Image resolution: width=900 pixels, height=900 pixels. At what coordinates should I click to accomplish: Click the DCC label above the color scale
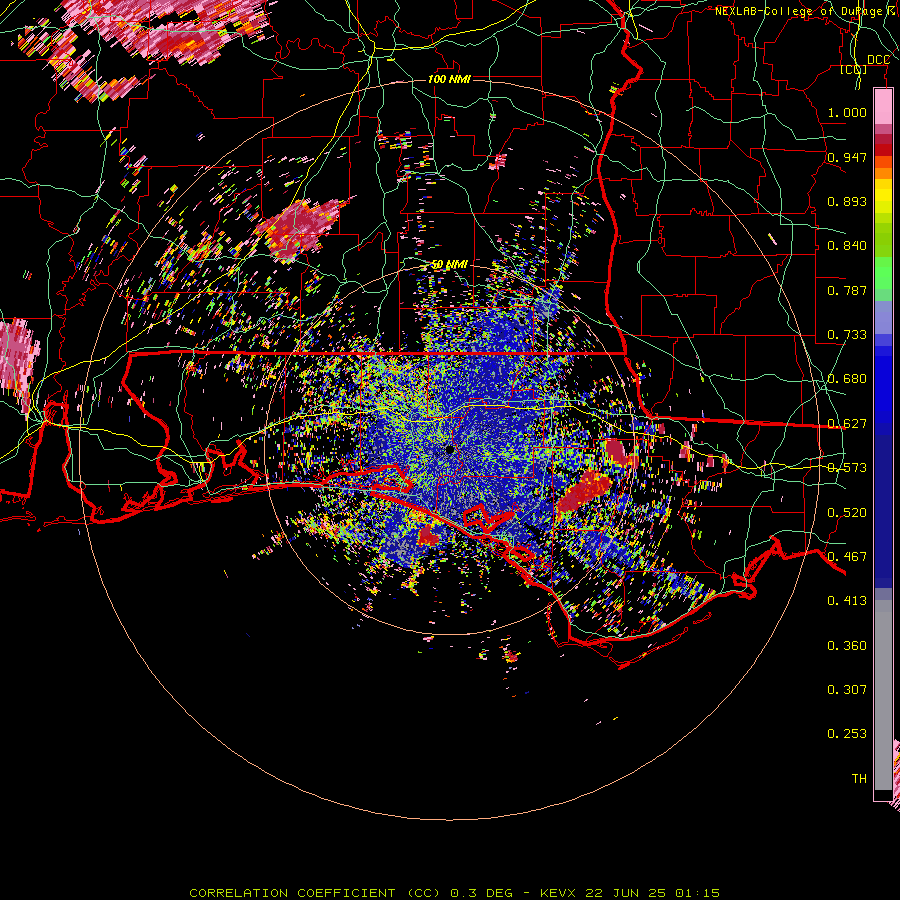click(878, 60)
